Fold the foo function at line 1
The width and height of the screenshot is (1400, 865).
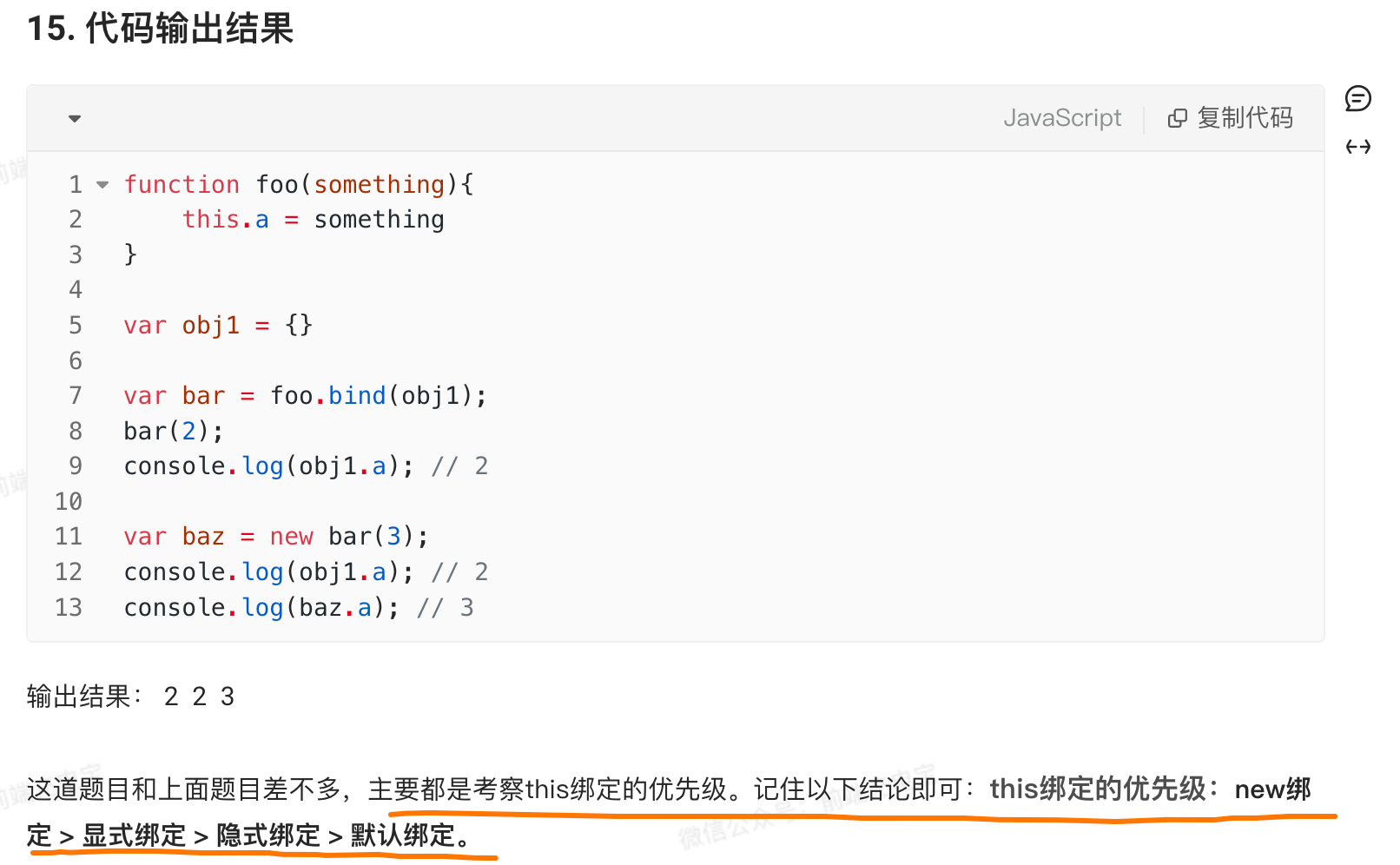coord(103,185)
